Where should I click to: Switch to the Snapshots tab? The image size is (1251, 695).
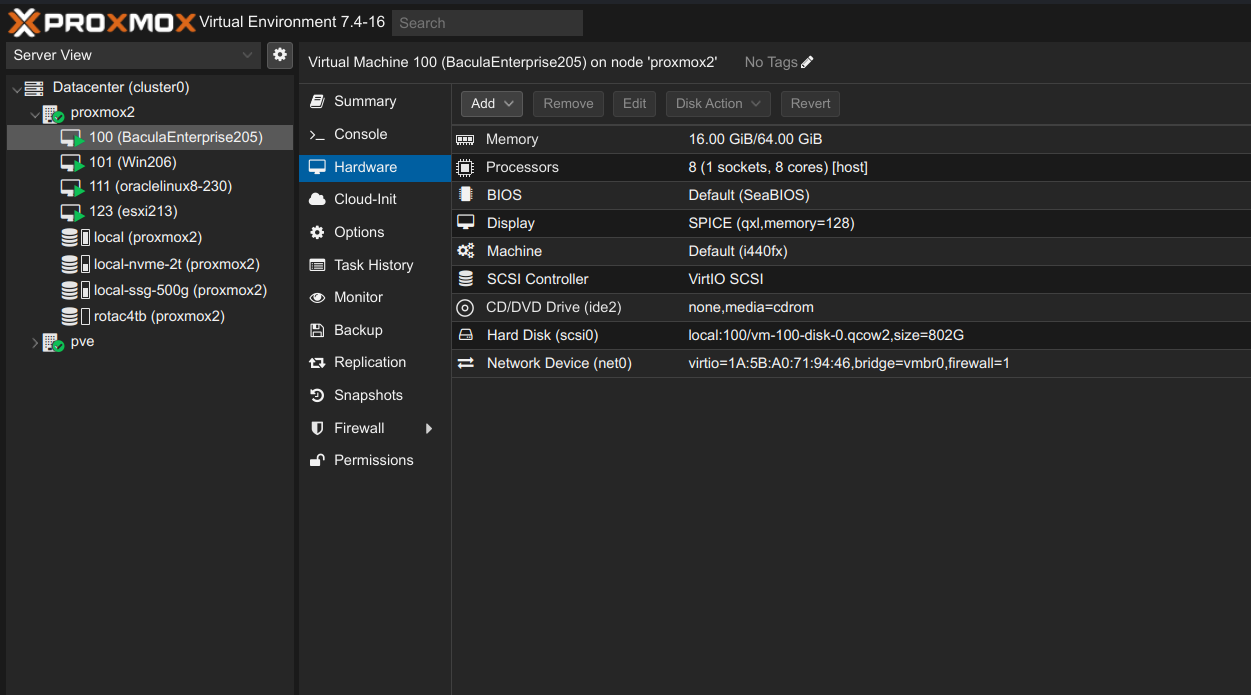tap(375, 395)
